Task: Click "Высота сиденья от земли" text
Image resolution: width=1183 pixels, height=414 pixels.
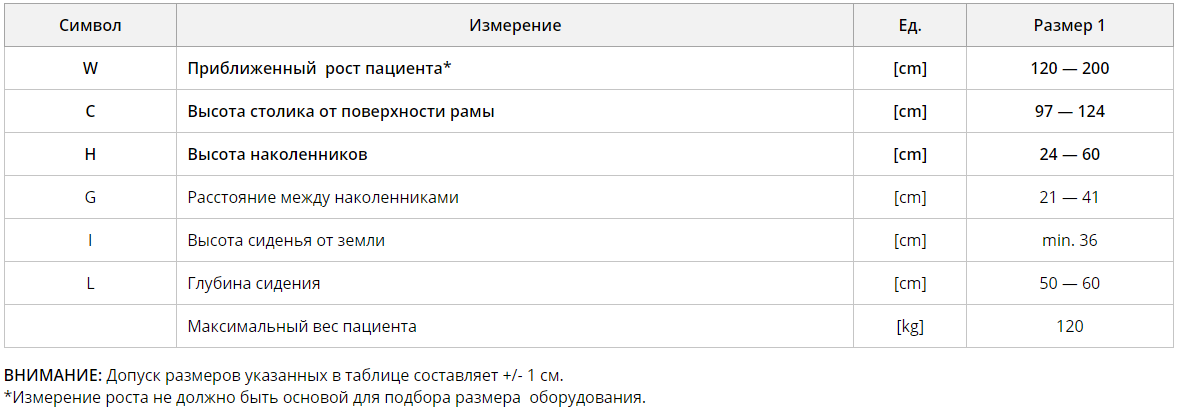Action: point(286,241)
